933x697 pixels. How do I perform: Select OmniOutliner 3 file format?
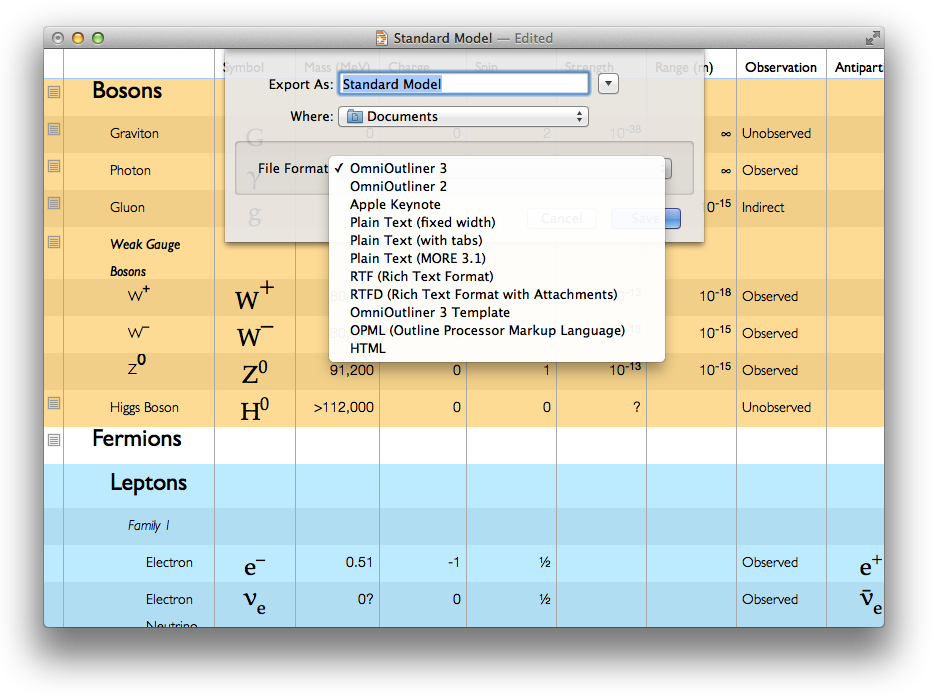click(x=398, y=169)
